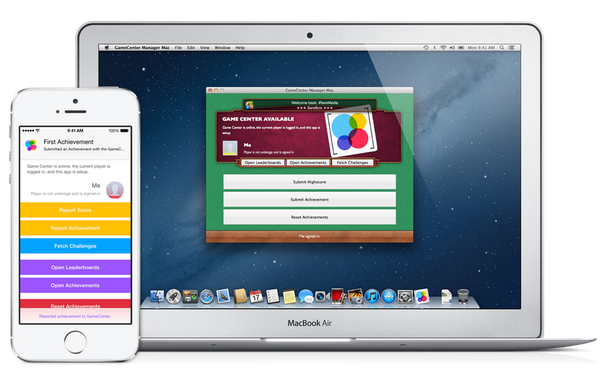Launch iTunes from the dock
Screen dimensions: 600x388
372,297
